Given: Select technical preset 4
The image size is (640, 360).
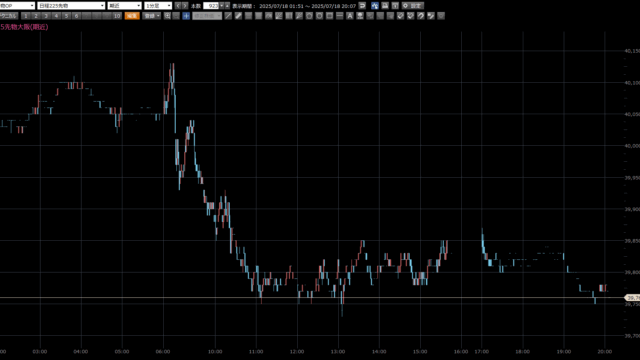Looking at the screenshot, I should click(56, 16).
